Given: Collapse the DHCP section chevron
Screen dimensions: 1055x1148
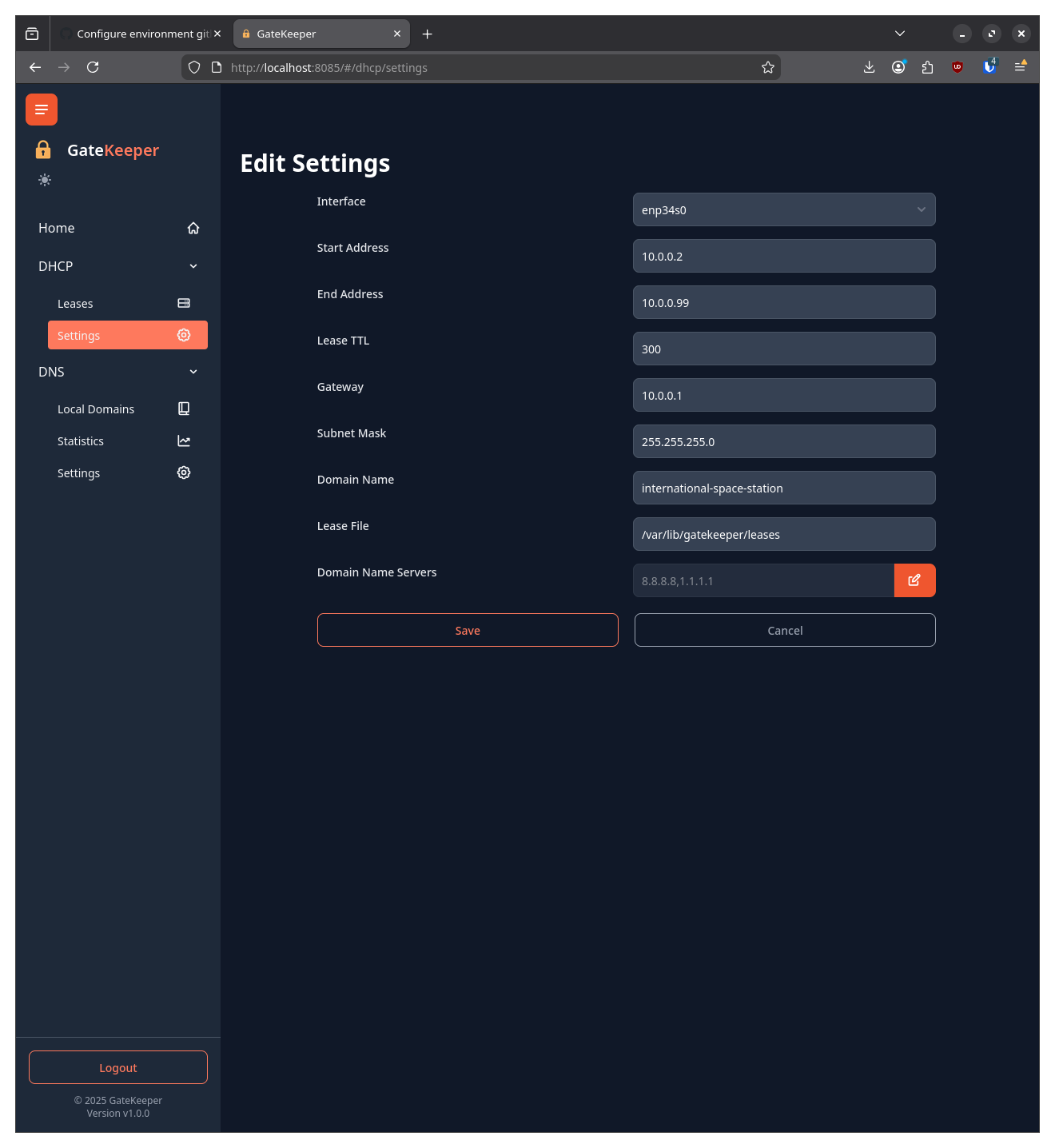Looking at the screenshot, I should (x=193, y=265).
